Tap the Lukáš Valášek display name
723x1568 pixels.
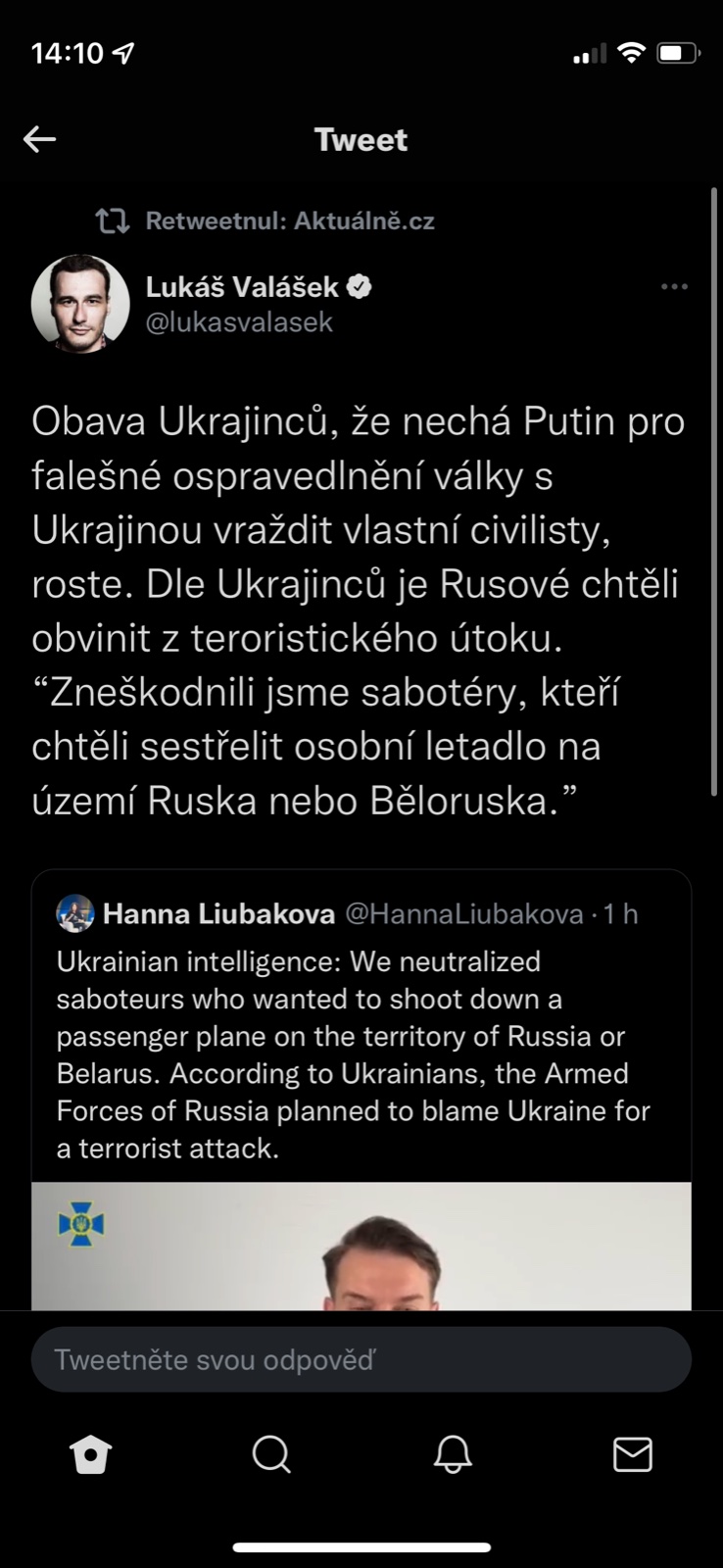pos(242,287)
